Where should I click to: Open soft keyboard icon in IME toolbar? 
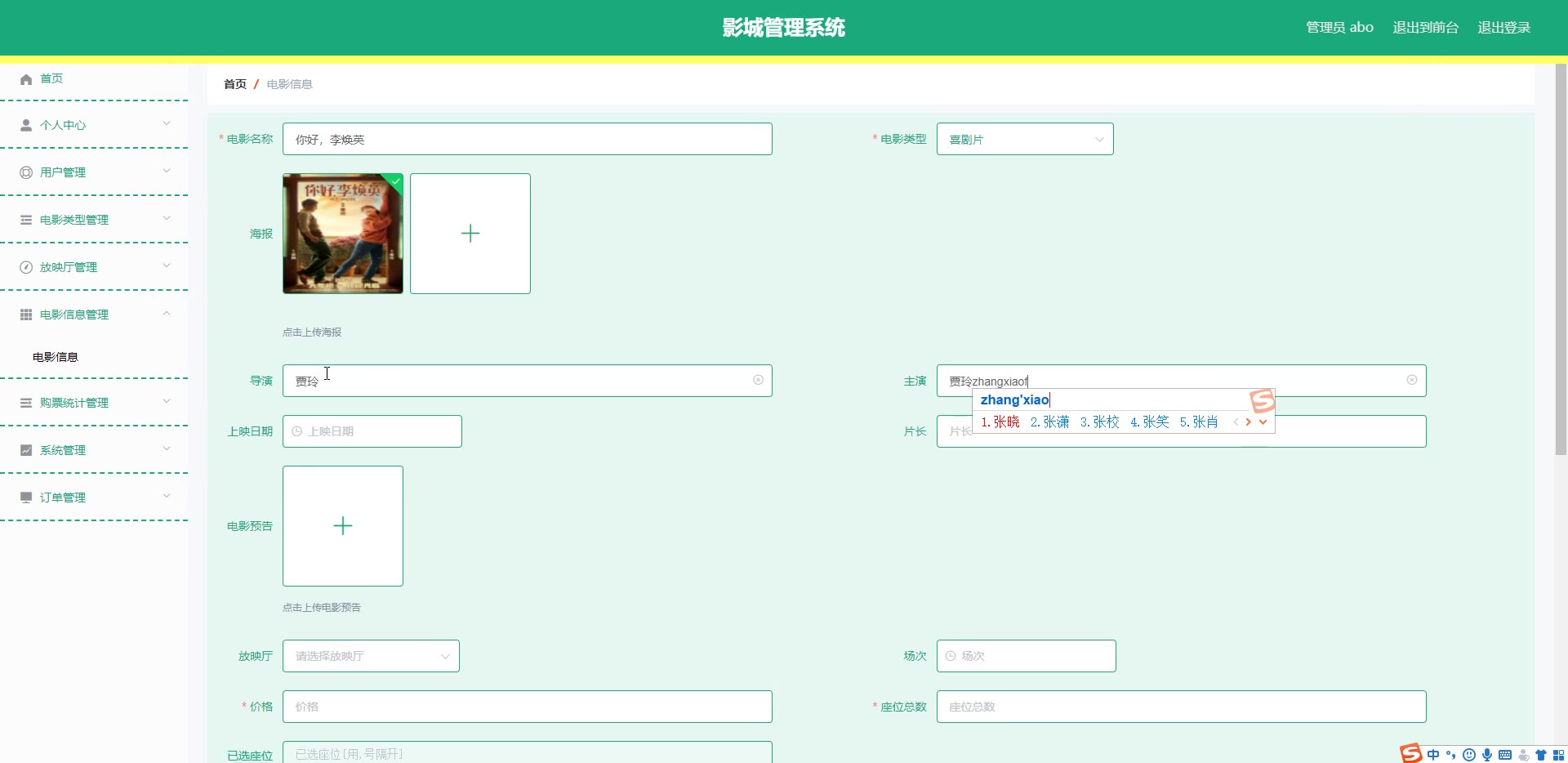1505,755
